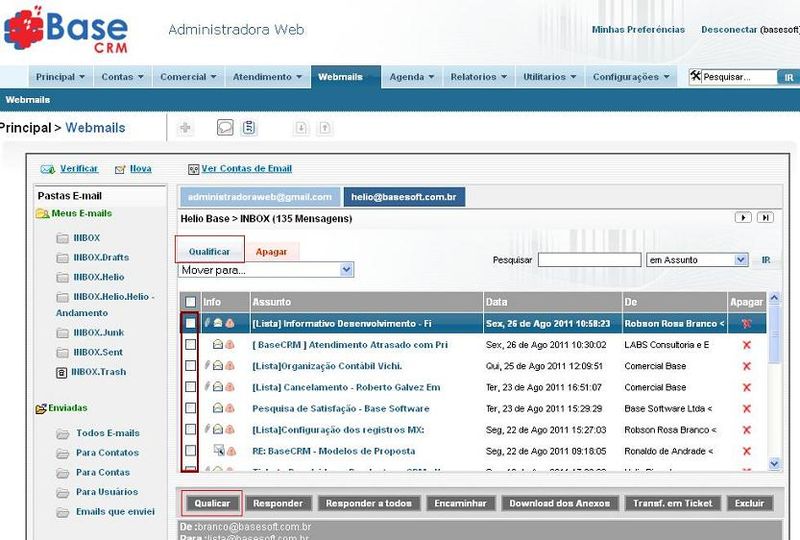This screenshot has height=540, width=800.
Task: Click the message list scrollbar down arrow
Action: pyautogui.click(x=774, y=463)
